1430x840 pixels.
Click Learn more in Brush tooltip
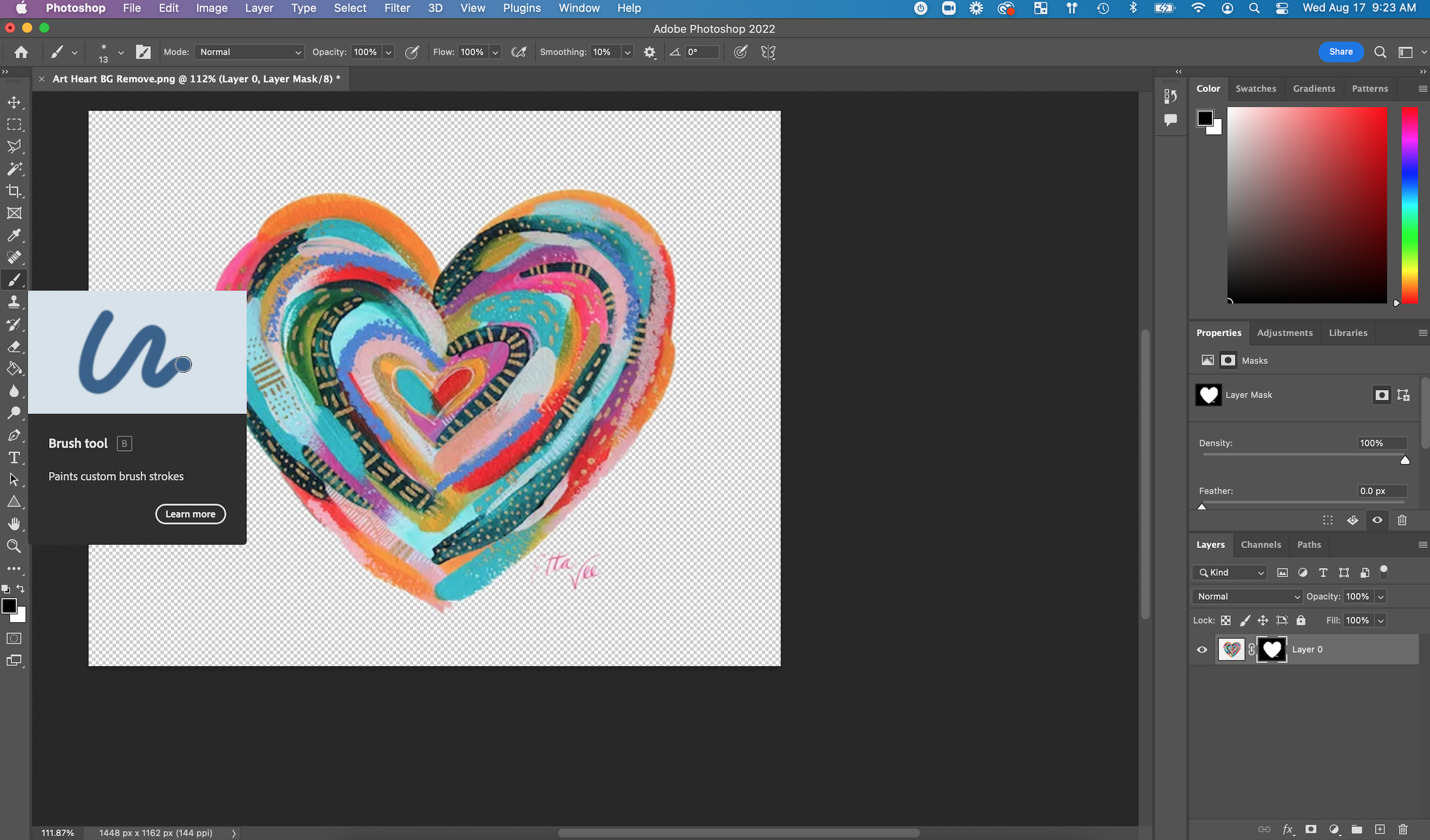(190, 513)
